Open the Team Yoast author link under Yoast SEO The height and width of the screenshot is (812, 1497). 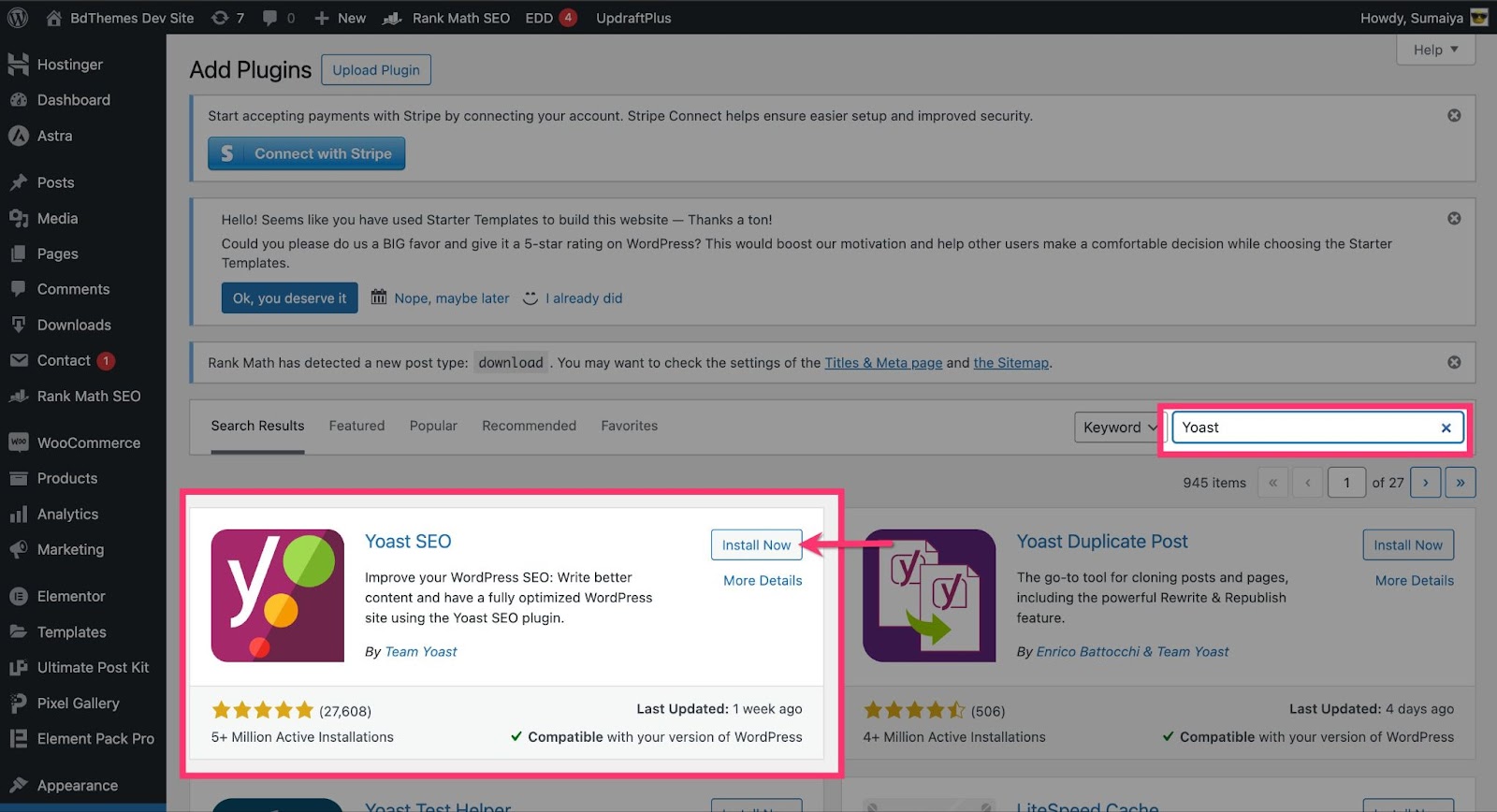421,651
